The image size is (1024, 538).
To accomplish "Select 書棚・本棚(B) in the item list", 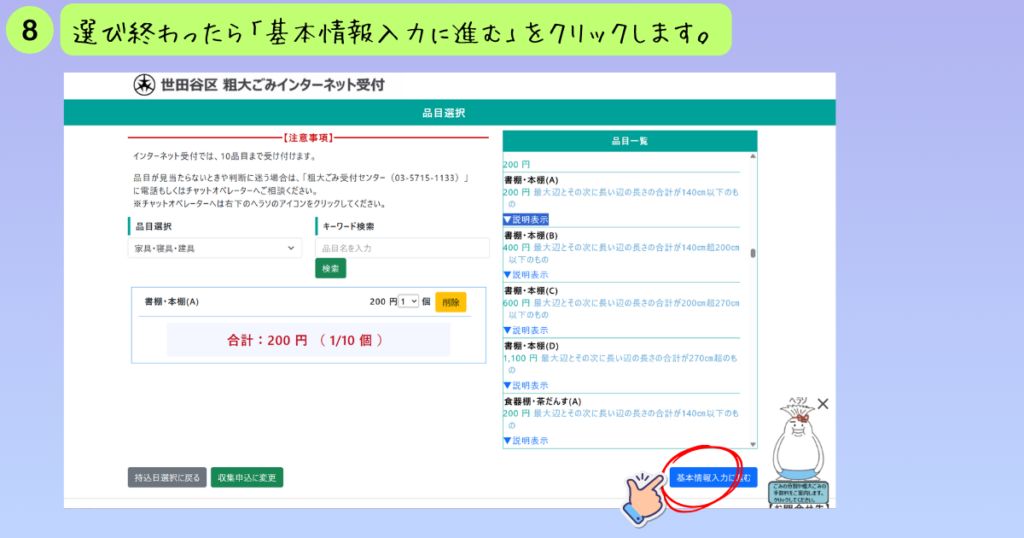I will tap(531, 236).
